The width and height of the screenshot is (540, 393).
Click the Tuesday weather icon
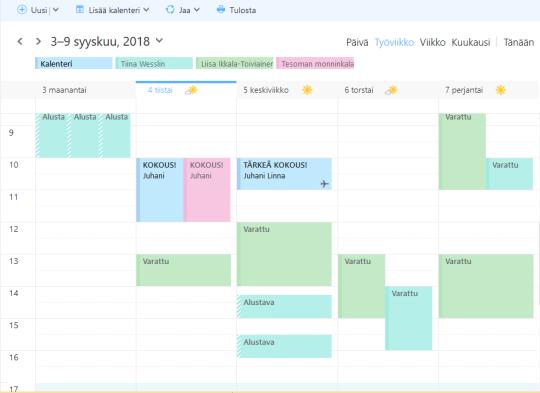point(191,91)
